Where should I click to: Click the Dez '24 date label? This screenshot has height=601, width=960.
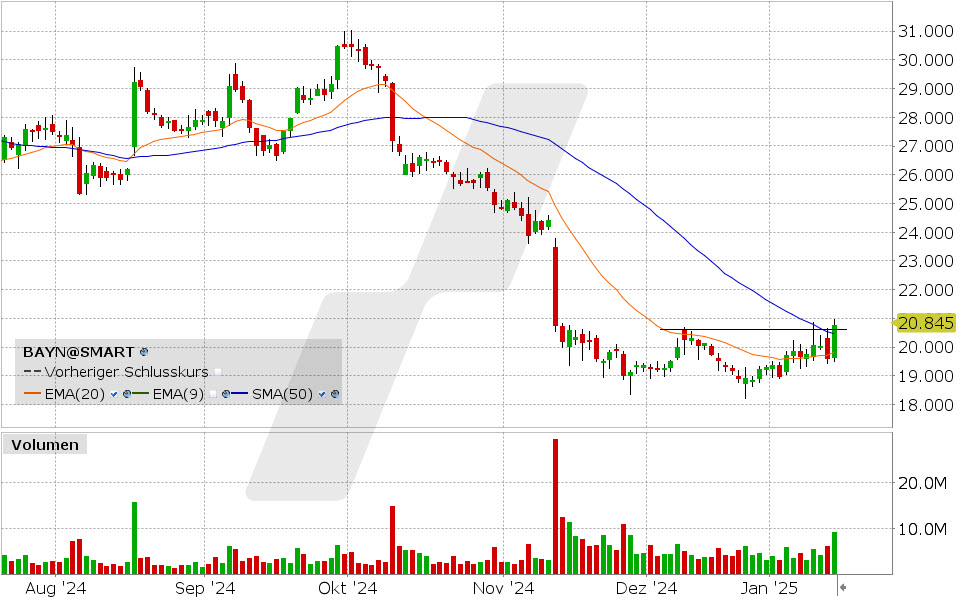tap(646, 589)
